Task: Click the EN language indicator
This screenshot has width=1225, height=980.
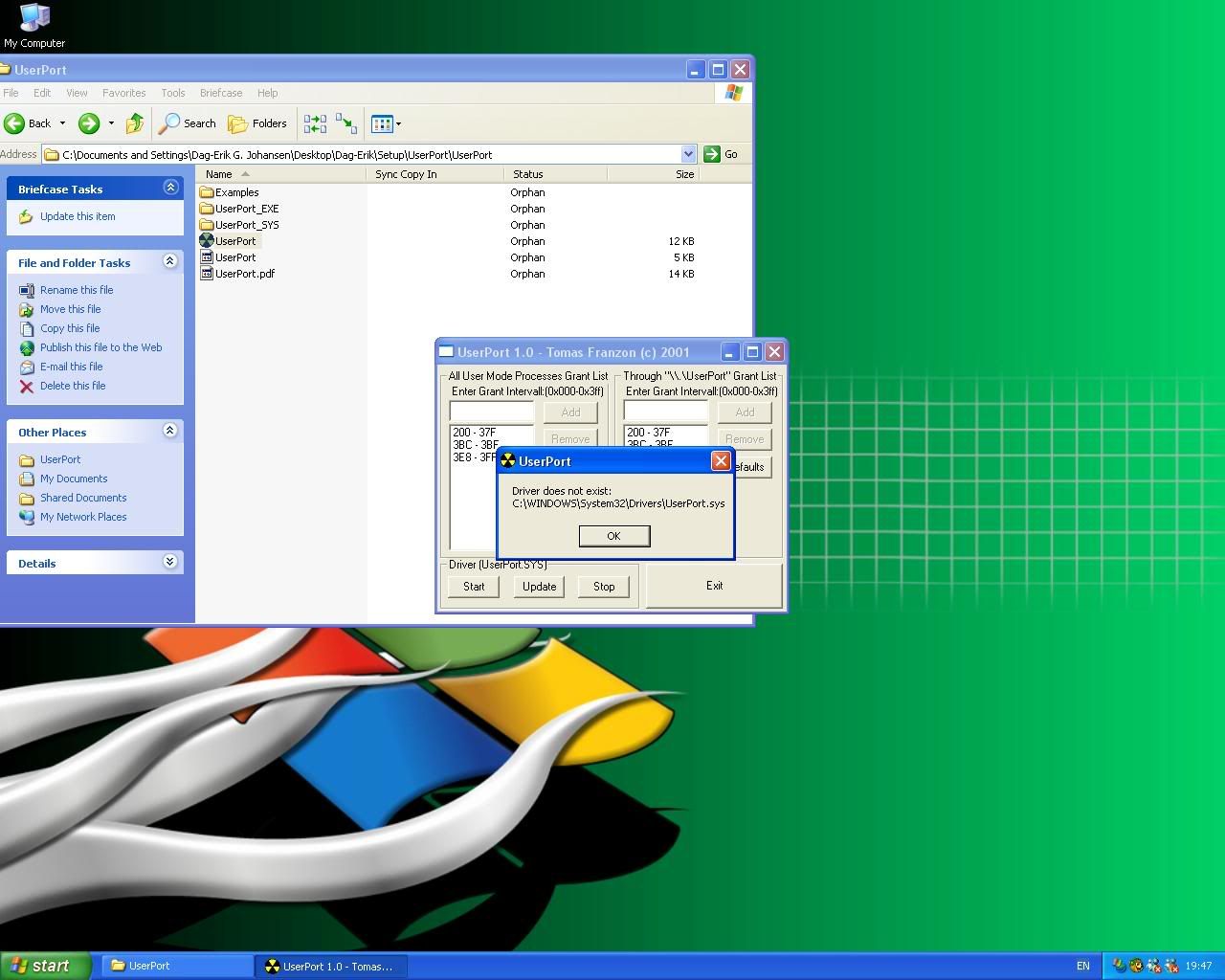Action: tap(1083, 966)
